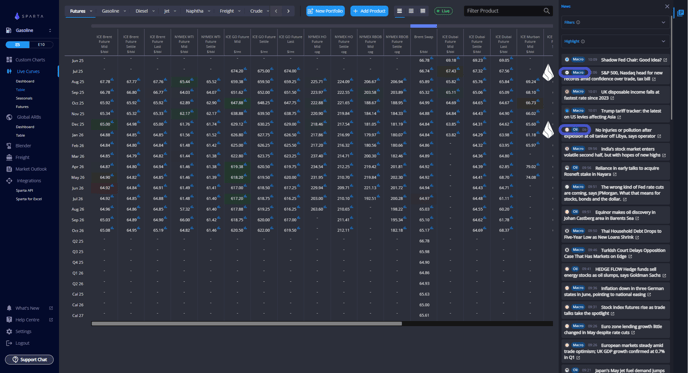Choose the compact row density icon
This screenshot has width=688, height=373.
coord(399,11)
